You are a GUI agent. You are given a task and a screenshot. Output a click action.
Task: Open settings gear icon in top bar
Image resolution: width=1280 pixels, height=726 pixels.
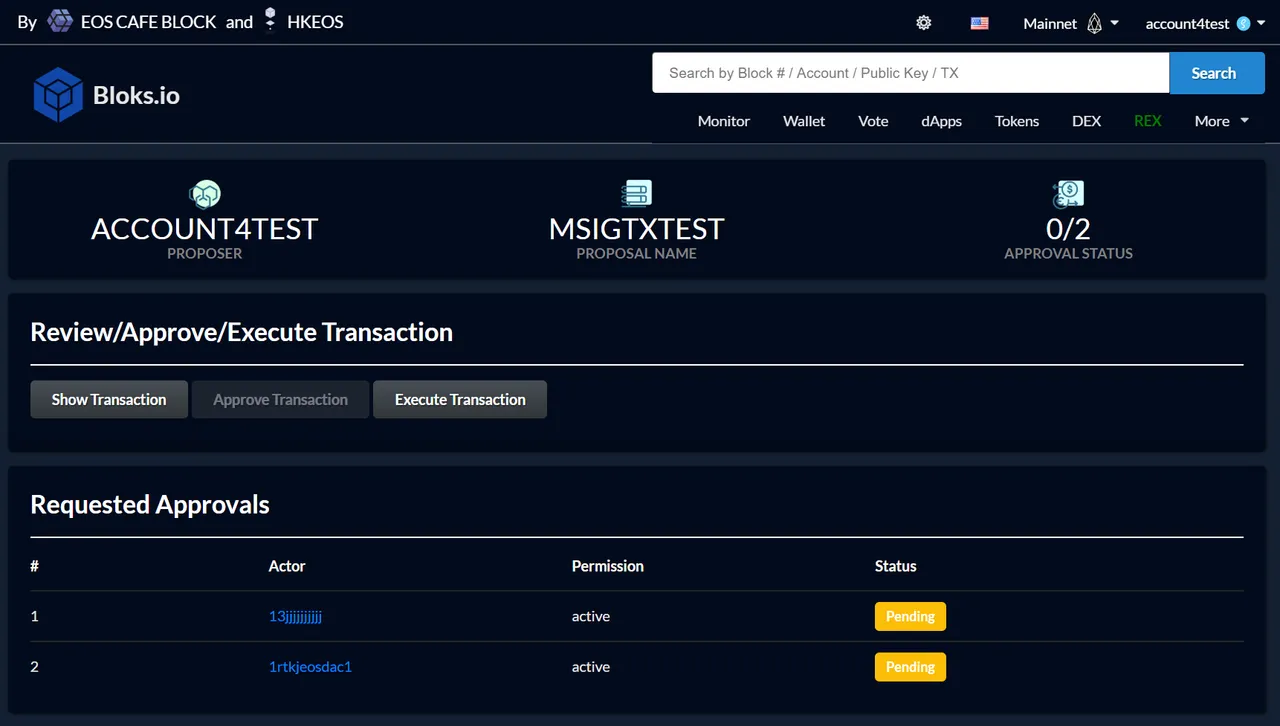click(x=923, y=23)
